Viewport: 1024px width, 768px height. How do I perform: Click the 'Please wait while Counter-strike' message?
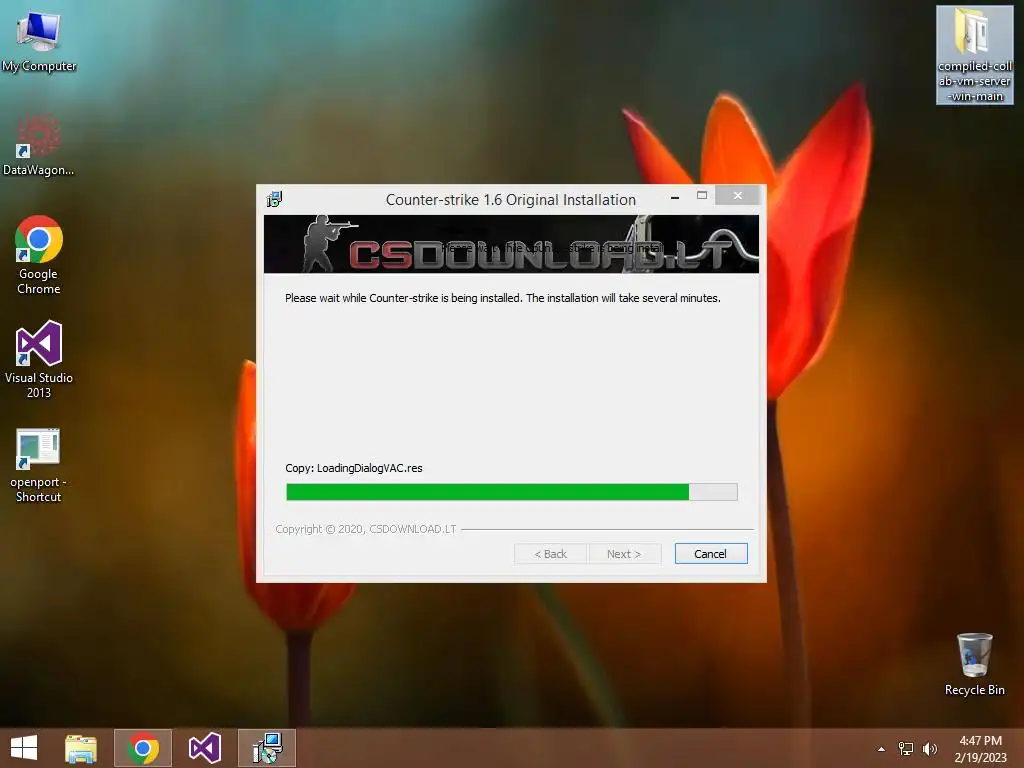click(503, 298)
